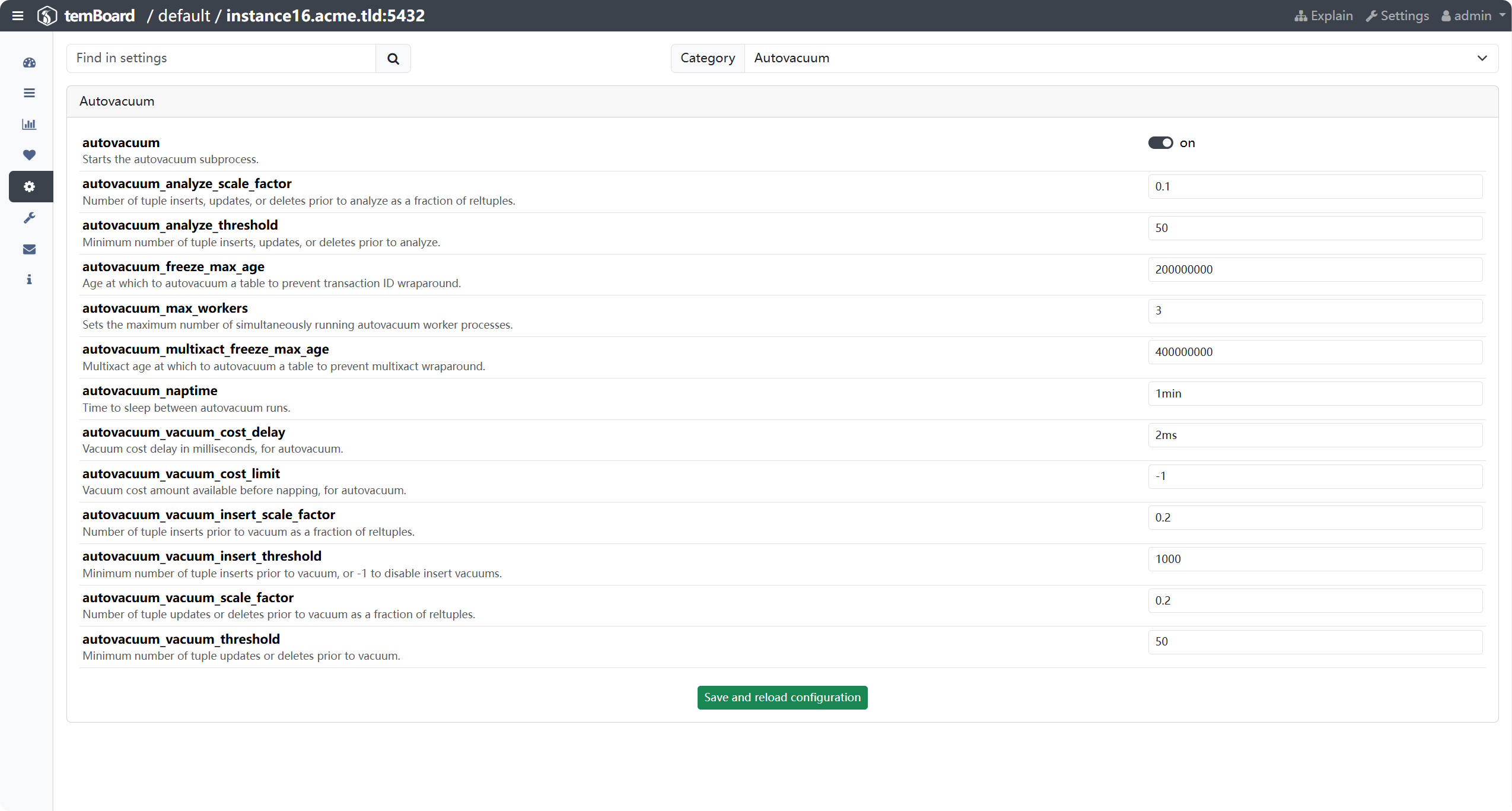Open the status heart sidebar icon

point(29,155)
